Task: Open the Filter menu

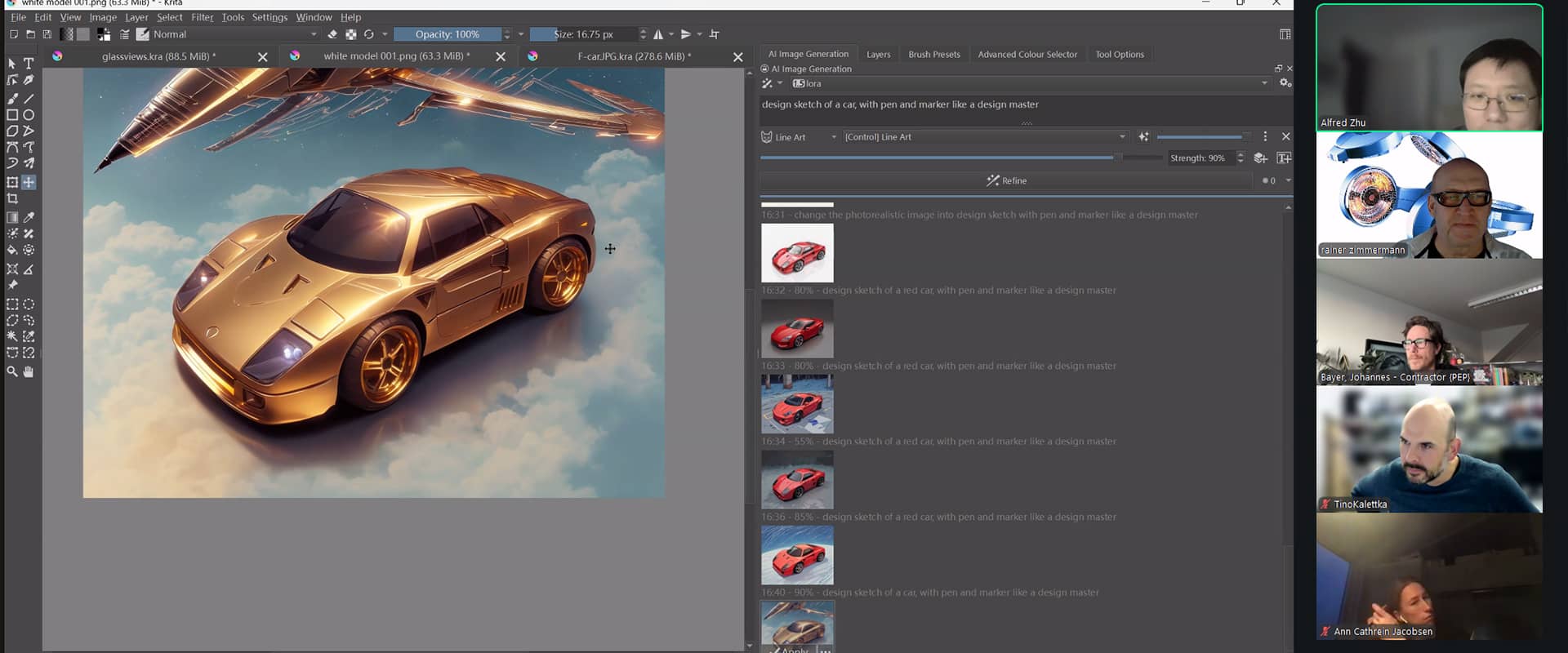Action: coord(202,17)
